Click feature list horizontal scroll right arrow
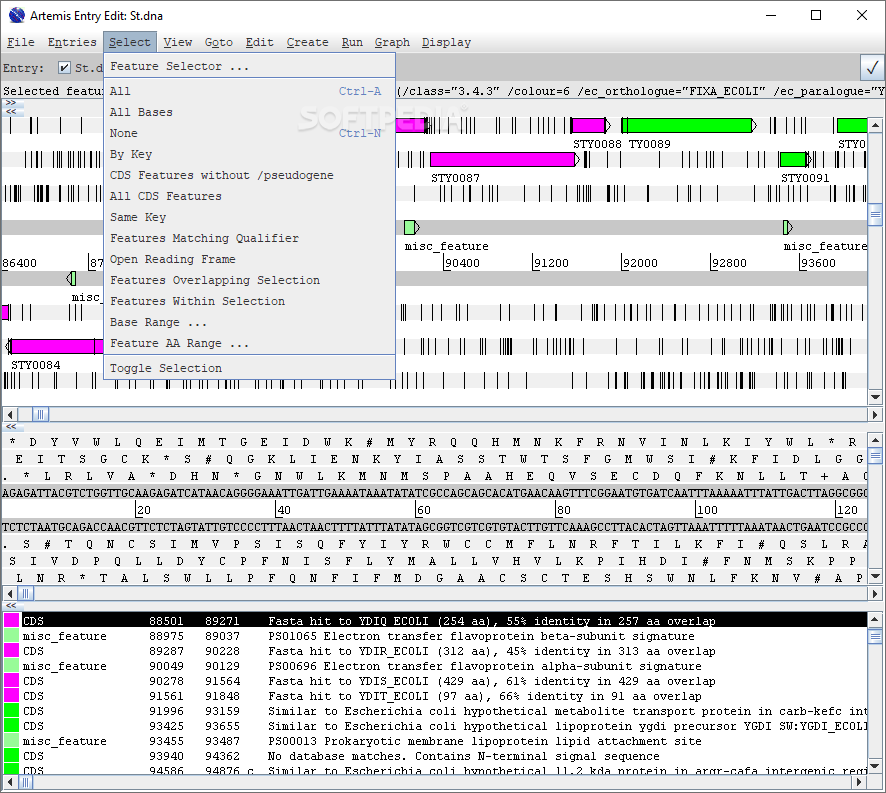Viewport: 886px width, 793px height. click(859, 782)
